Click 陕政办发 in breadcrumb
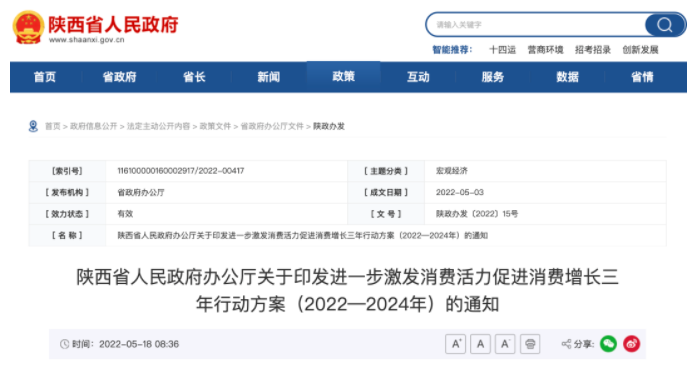 pos(329,126)
